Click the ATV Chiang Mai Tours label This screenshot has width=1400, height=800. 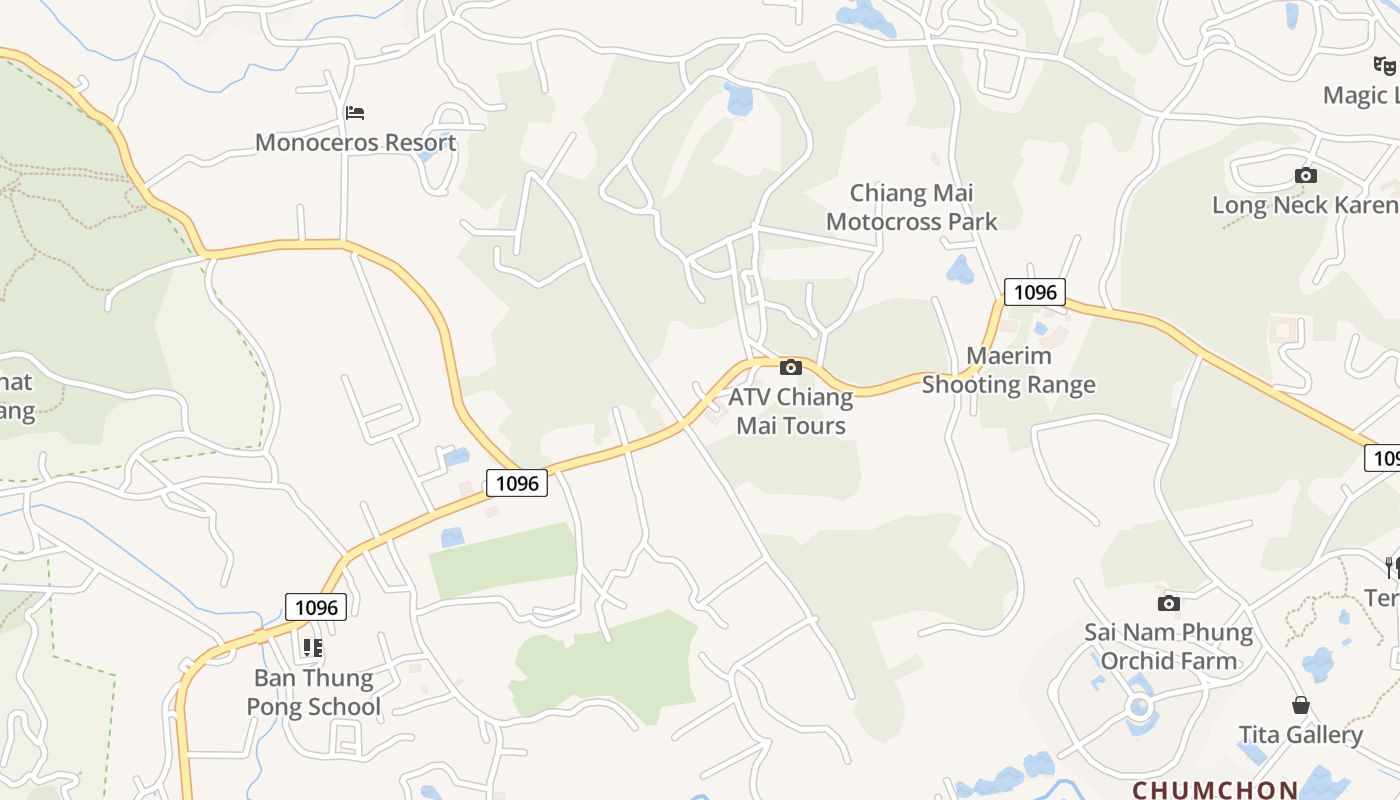[x=790, y=411]
